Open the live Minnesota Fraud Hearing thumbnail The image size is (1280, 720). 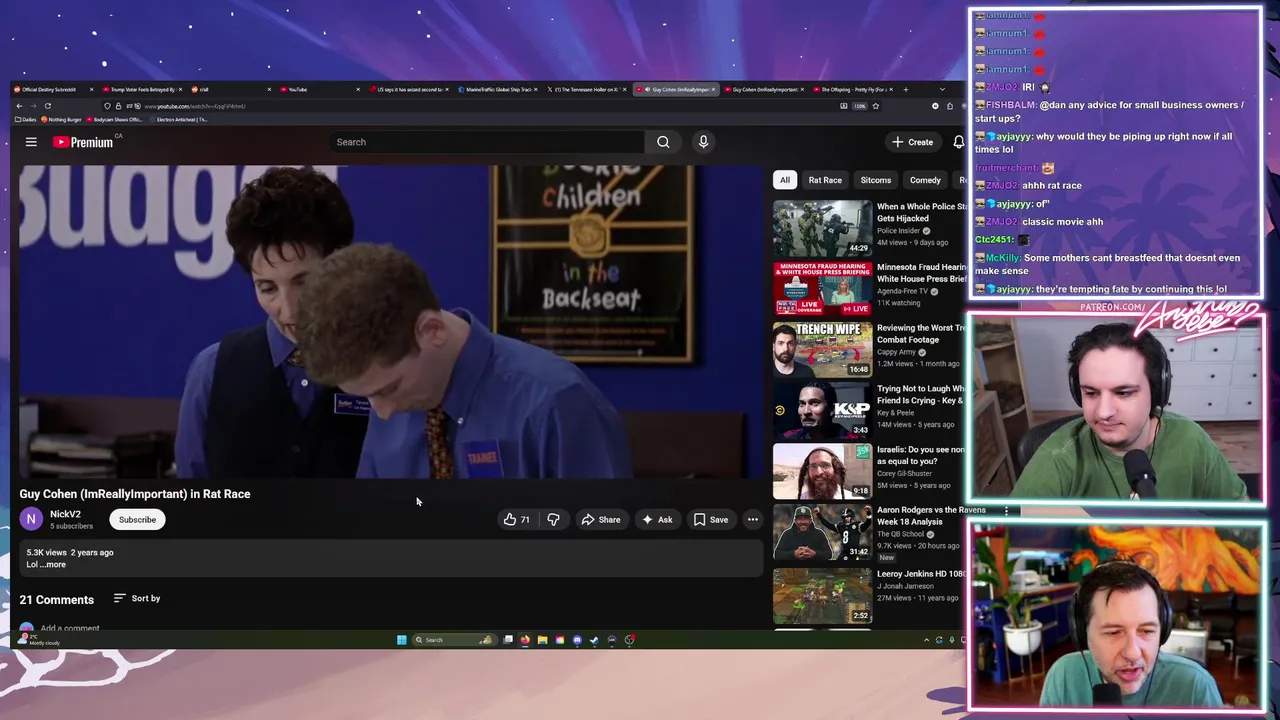coord(822,288)
